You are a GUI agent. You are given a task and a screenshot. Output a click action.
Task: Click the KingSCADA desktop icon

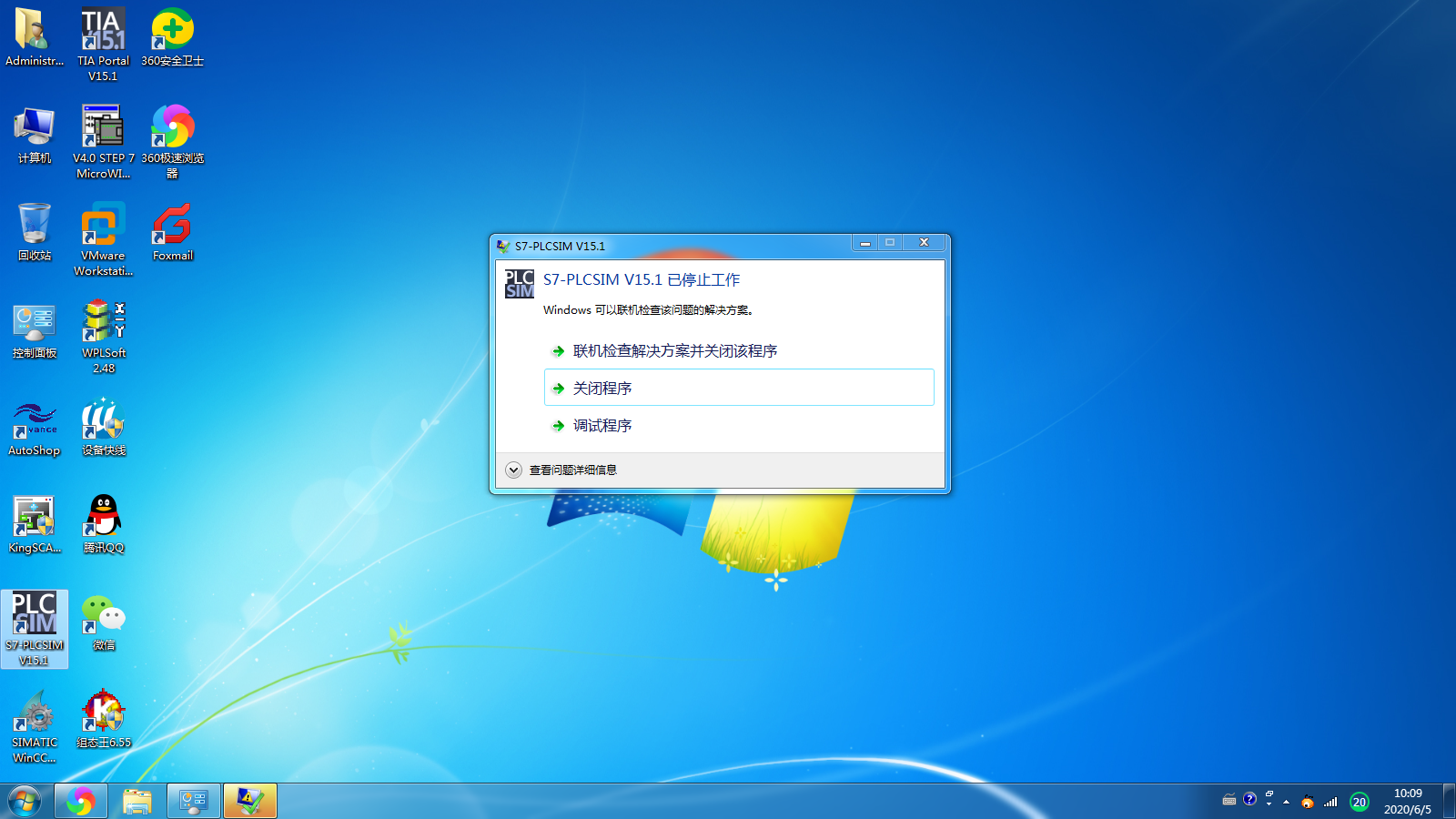click(35, 518)
